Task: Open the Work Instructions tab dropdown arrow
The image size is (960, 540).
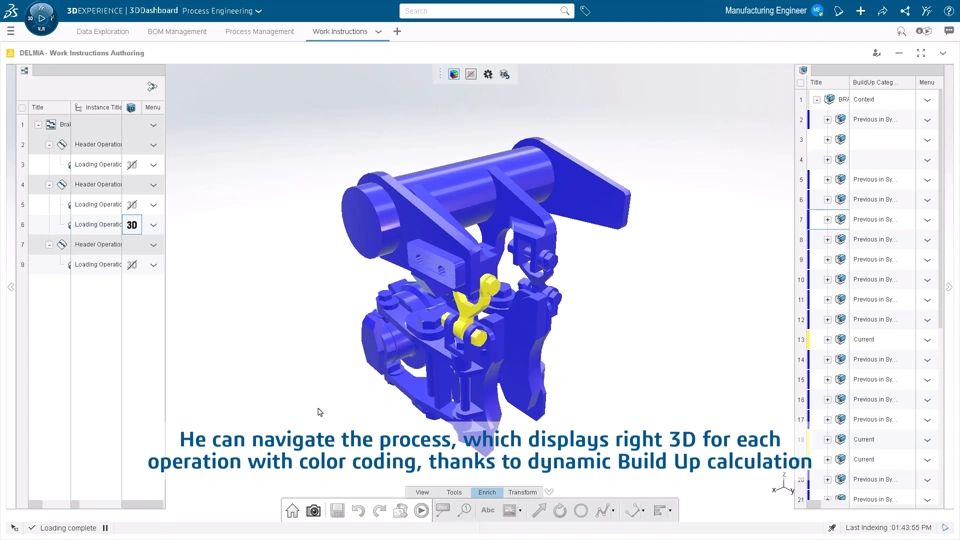Action: pos(378,32)
